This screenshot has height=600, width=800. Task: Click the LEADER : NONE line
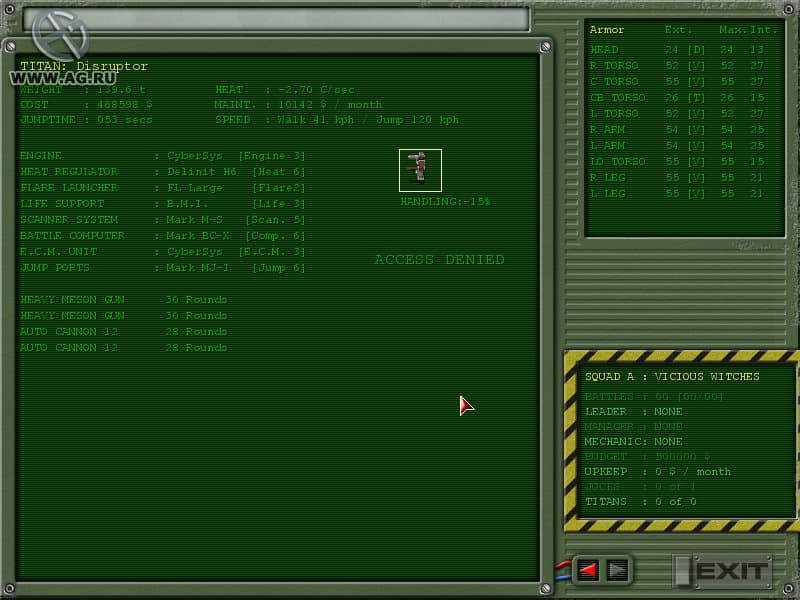point(634,411)
